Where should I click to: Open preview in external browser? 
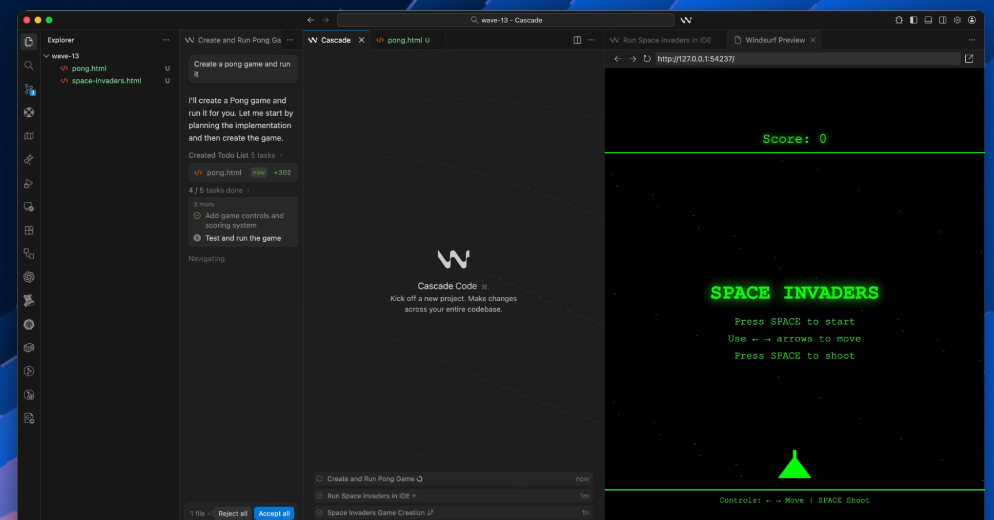click(x=969, y=59)
